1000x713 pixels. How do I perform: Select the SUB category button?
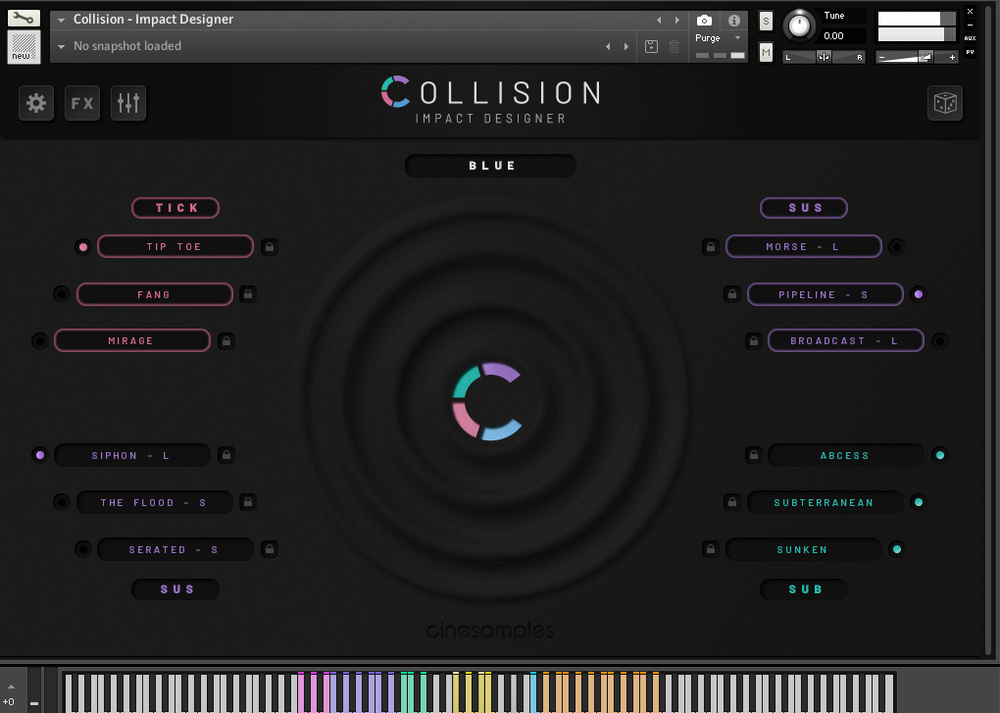pos(804,589)
